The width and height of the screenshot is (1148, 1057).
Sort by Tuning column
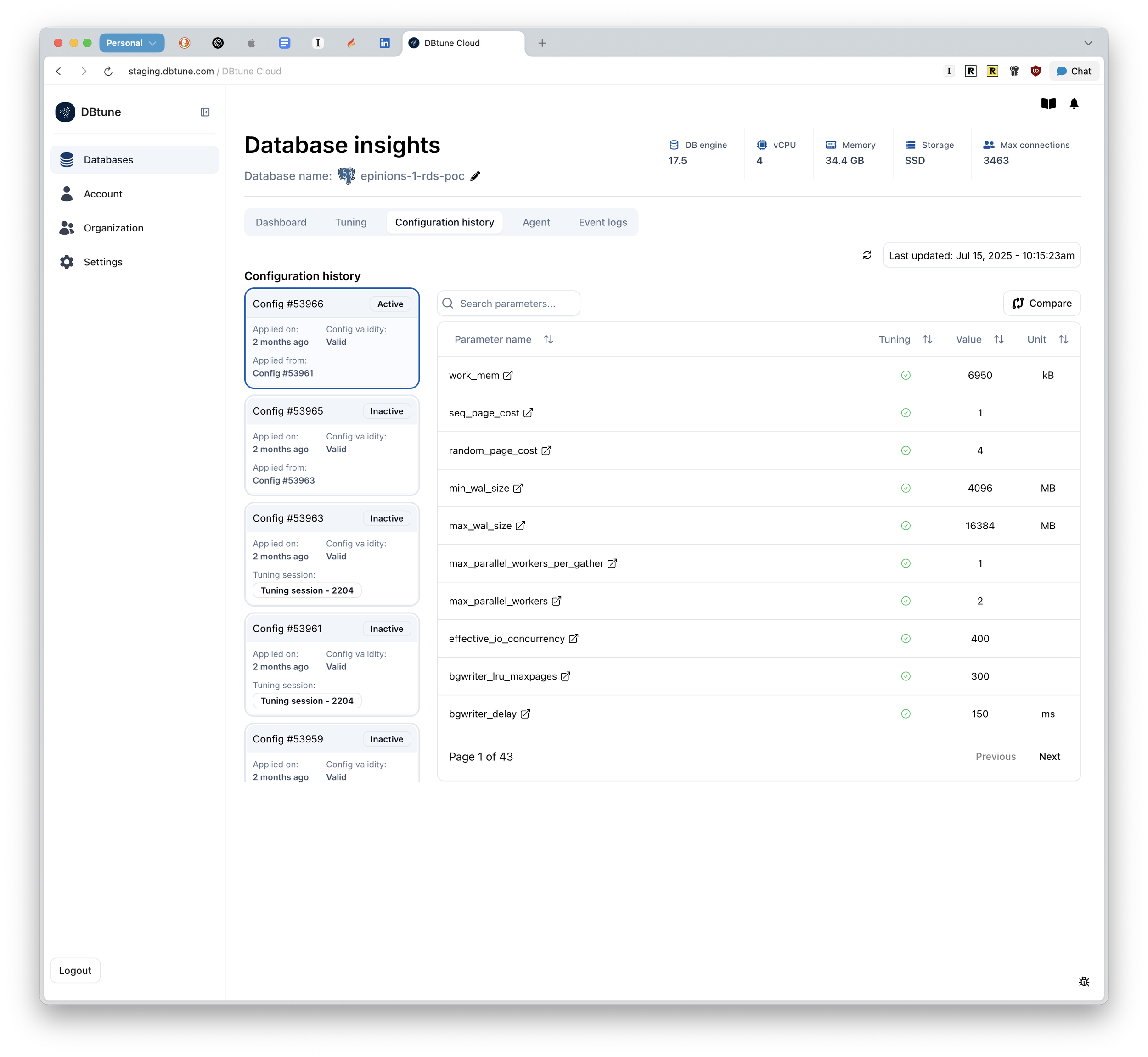927,339
